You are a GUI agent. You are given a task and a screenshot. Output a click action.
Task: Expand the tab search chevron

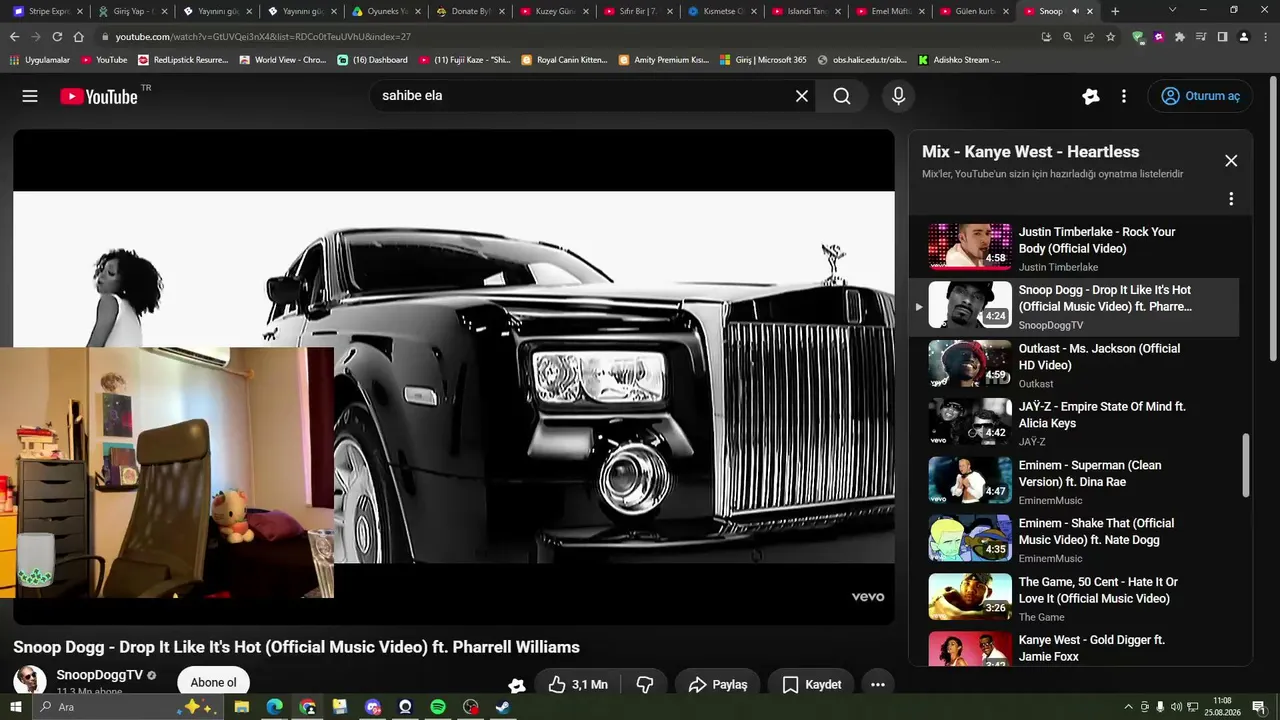click(1173, 11)
